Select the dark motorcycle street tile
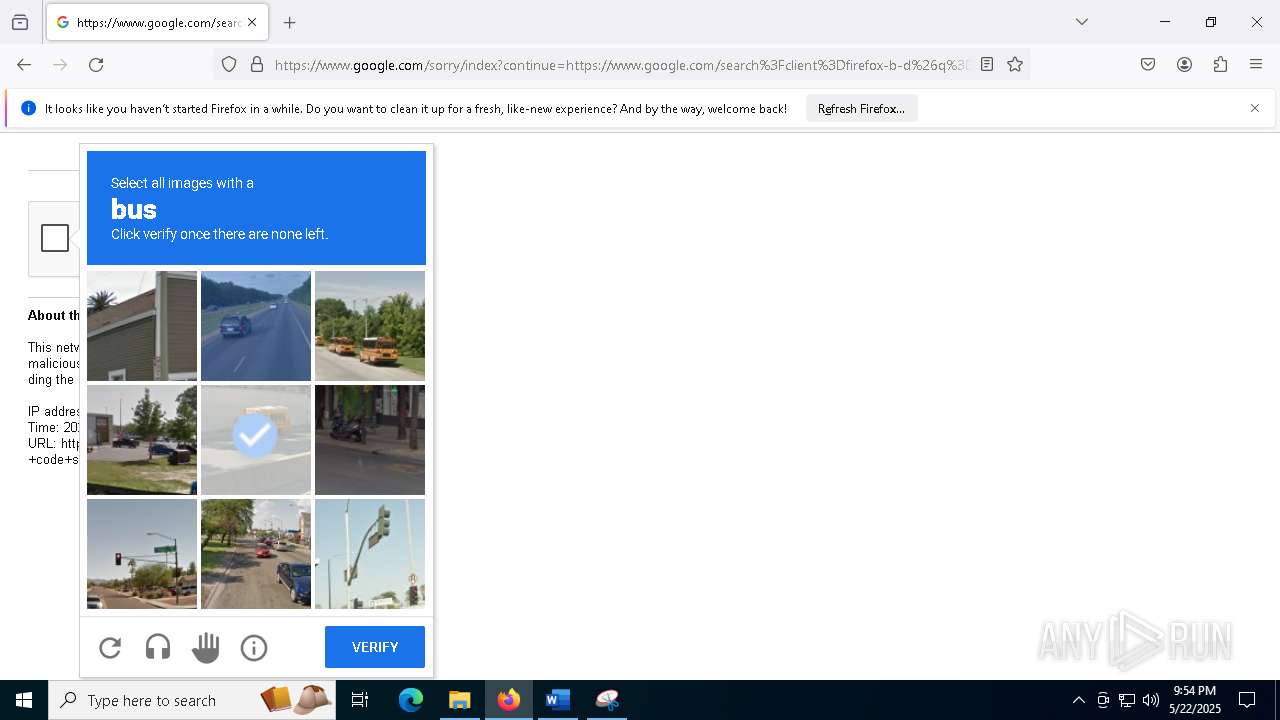 (x=370, y=440)
